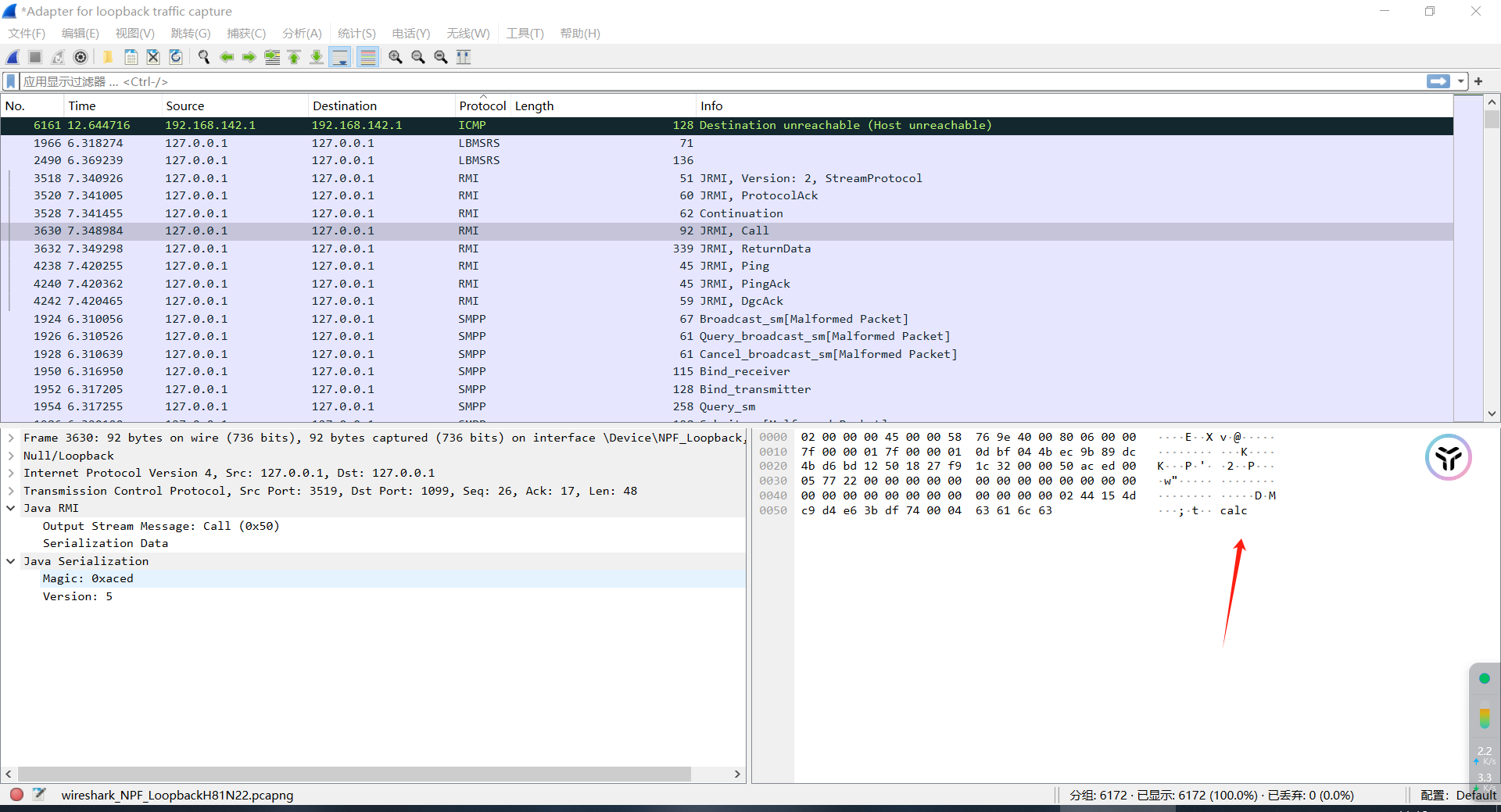Viewport: 1501px width, 812px height.
Task: Open the 分析(A) menu
Action: (302, 33)
